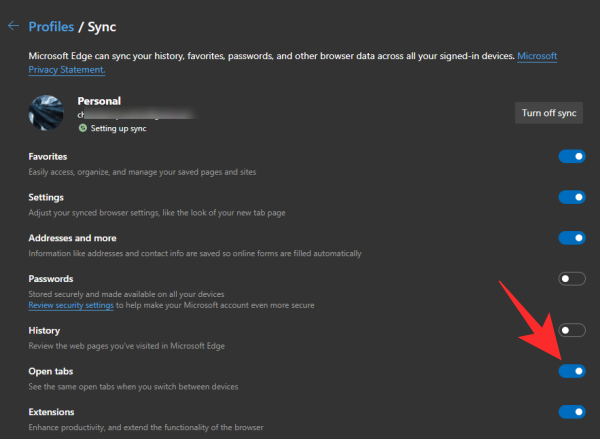Viewport: 600px width, 439px height.
Task: Click the Open tabs setting label
Action: pos(51,371)
